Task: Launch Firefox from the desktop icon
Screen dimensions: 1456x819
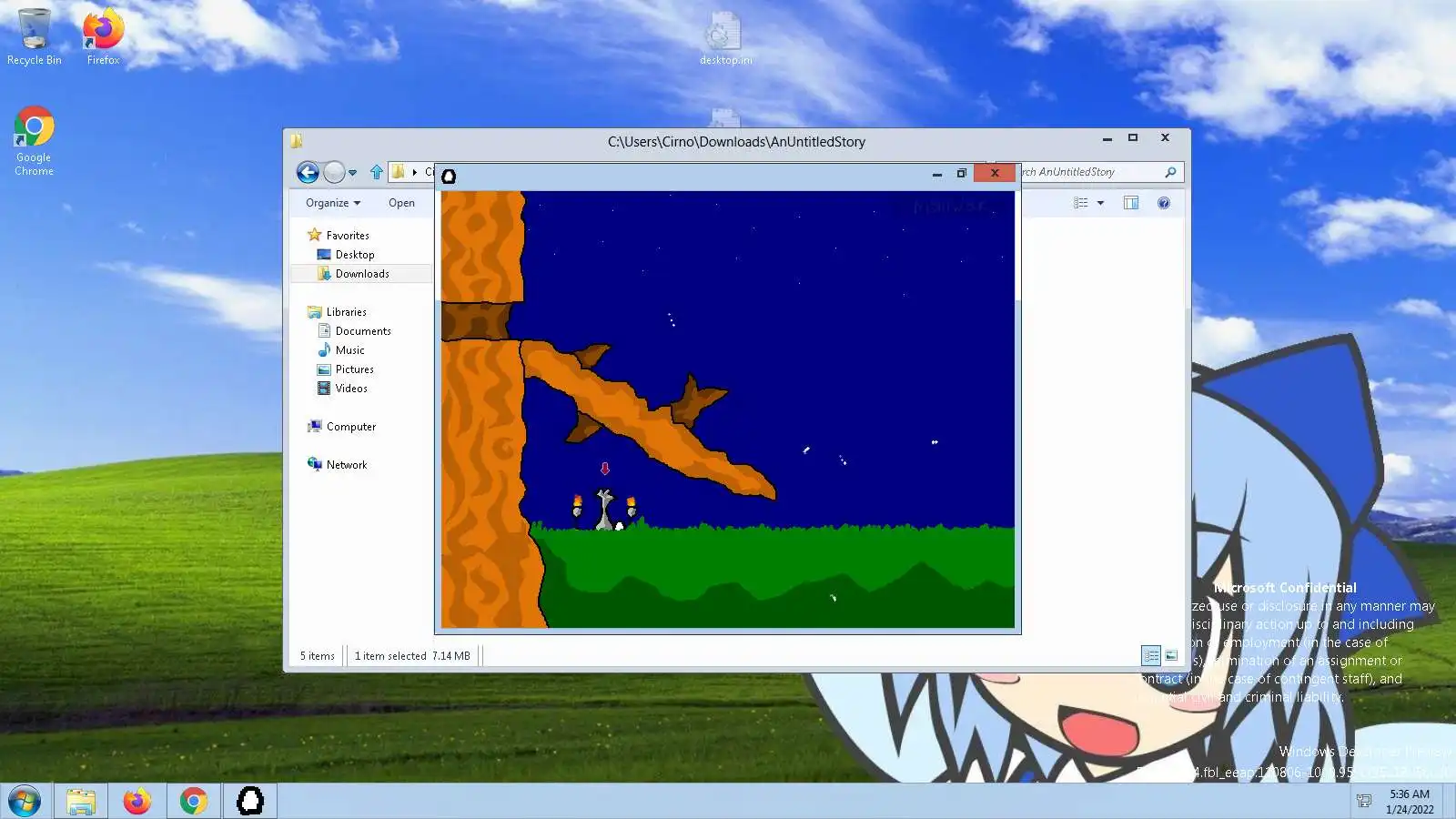Action: [x=103, y=36]
